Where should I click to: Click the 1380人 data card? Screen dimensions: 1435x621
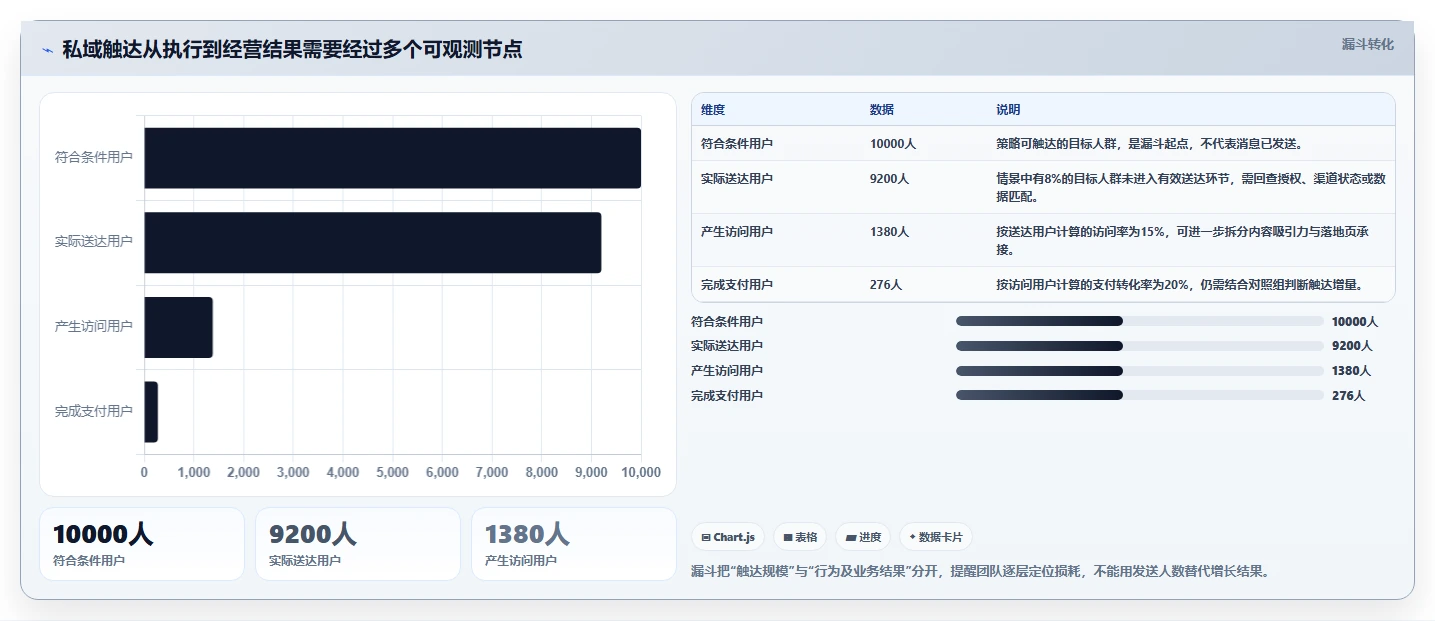tap(574, 544)
